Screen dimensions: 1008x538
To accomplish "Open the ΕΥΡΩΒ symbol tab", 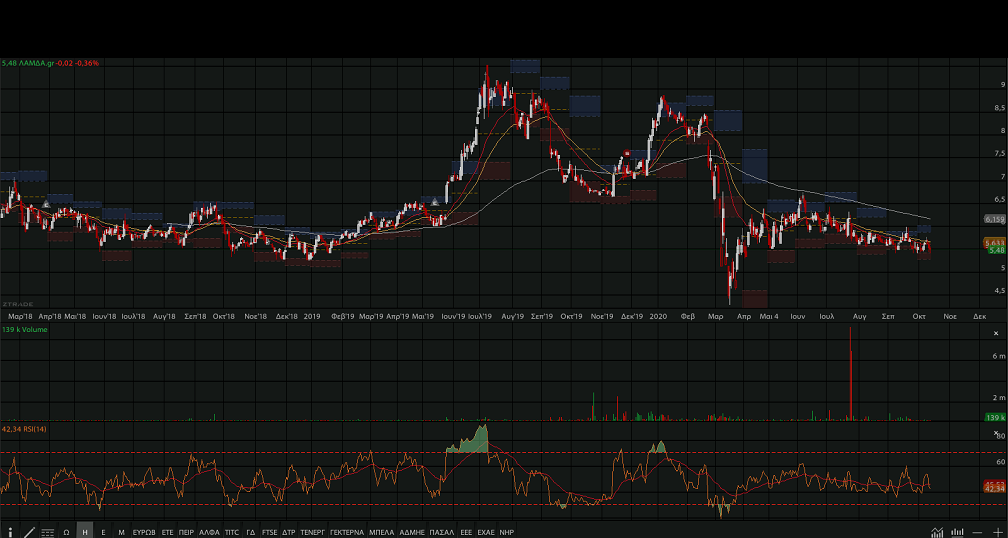I will click(x=144, y=532).
